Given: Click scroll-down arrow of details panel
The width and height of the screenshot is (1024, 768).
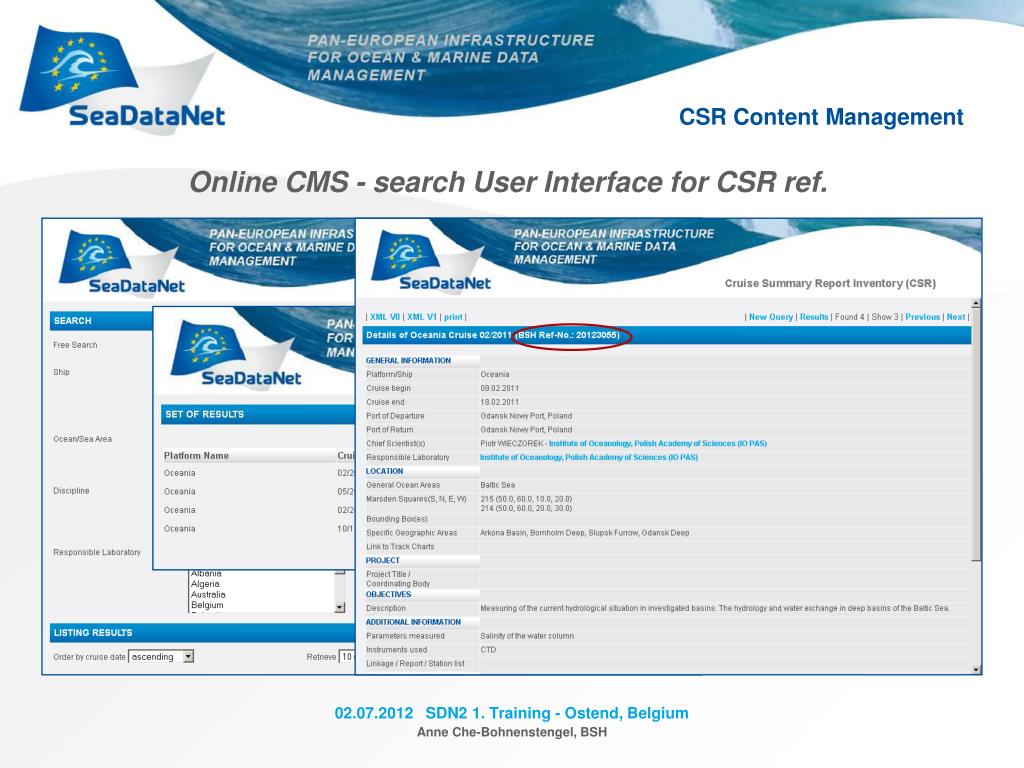Looking at the screenshot, I should (x=976, y=669).
